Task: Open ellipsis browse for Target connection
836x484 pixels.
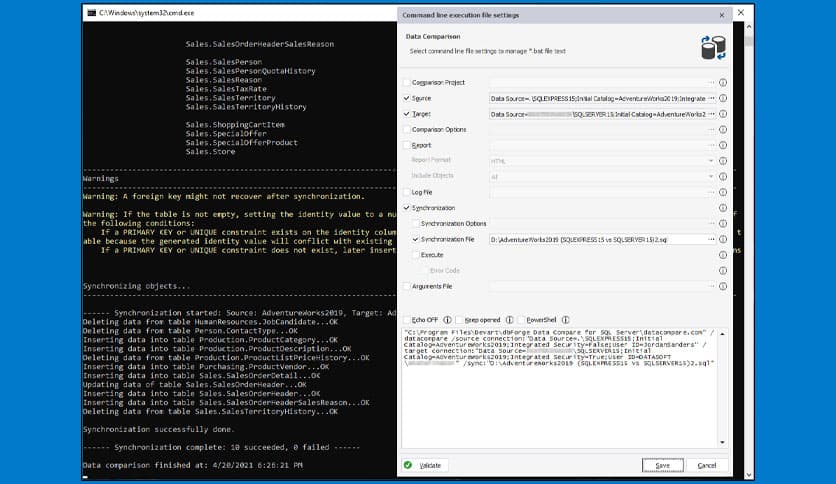Action: point(711,114)
